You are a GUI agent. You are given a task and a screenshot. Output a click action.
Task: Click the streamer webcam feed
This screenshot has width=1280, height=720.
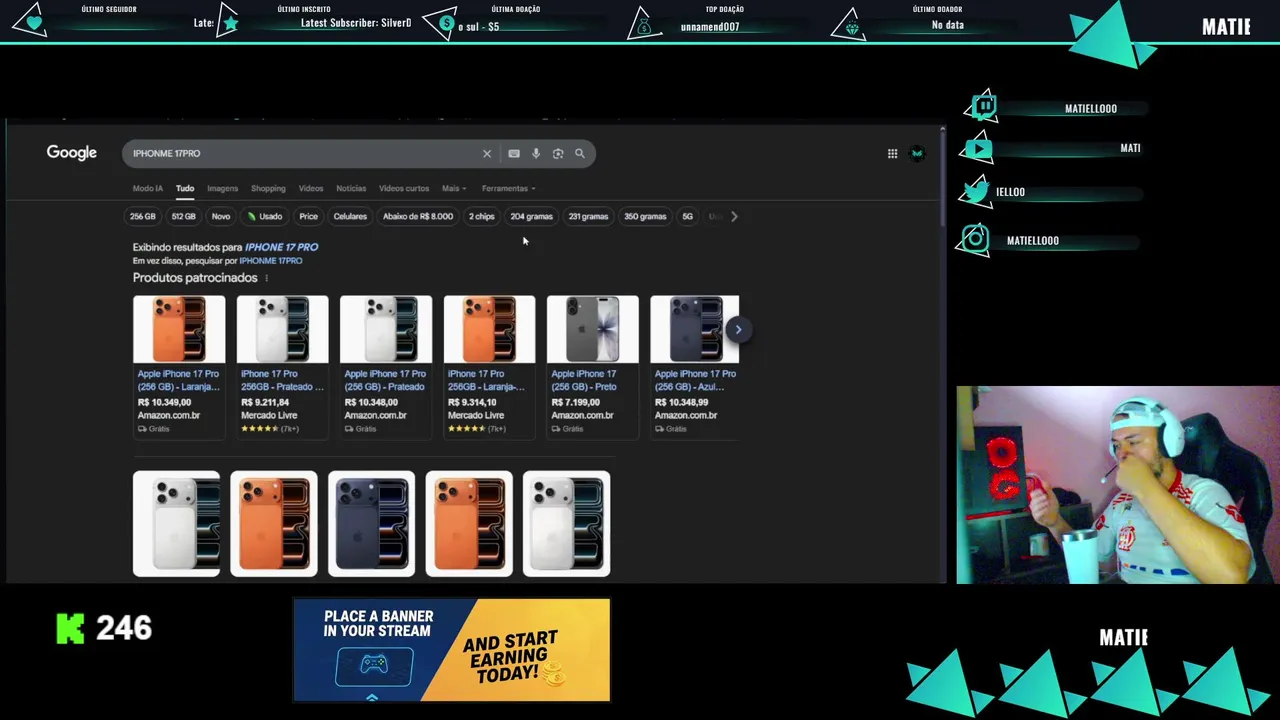coord(1117,485)
